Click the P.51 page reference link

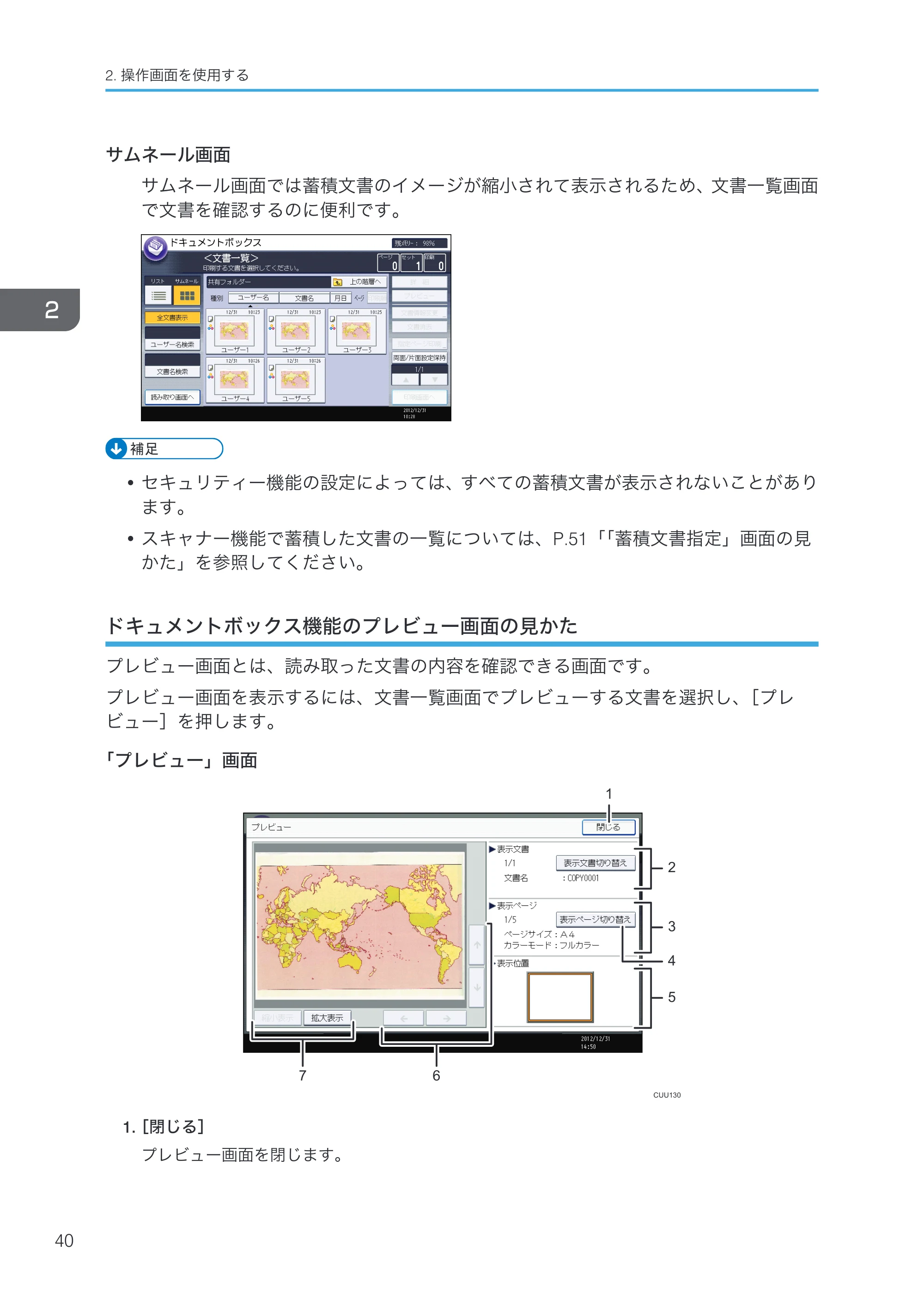coord(570,538)
